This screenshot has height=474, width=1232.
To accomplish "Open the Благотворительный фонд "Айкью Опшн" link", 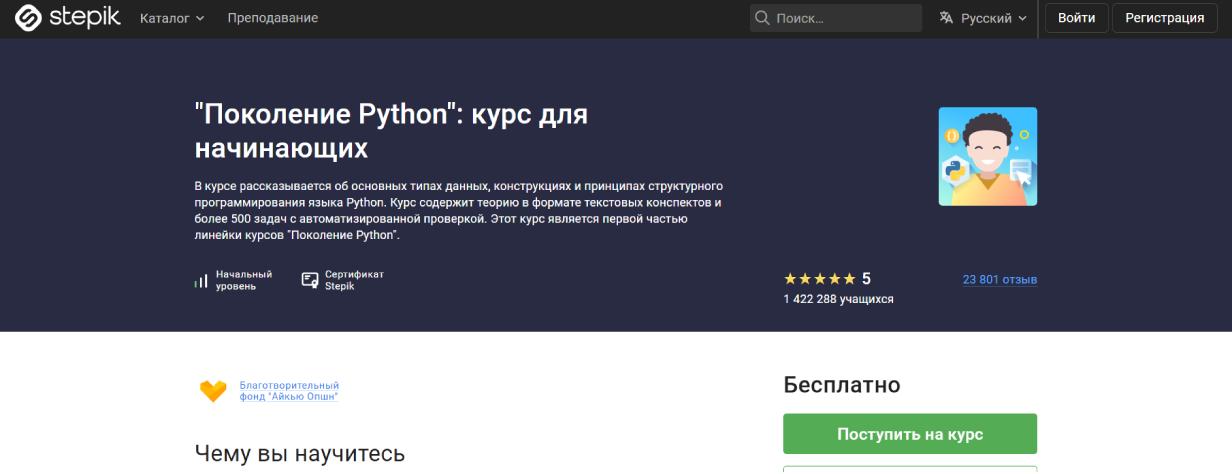I will (x=289, y=391).
